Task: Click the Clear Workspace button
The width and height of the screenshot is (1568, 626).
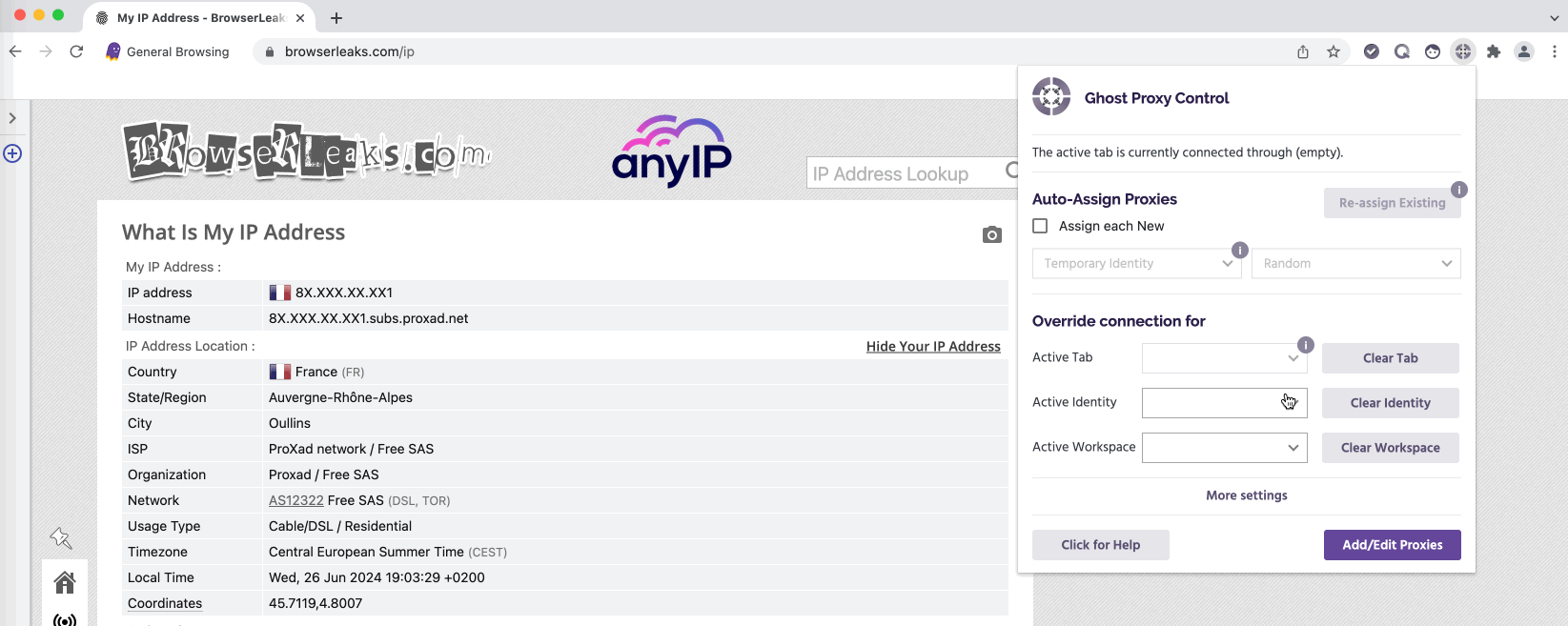Action: [x=1391, y=448]
